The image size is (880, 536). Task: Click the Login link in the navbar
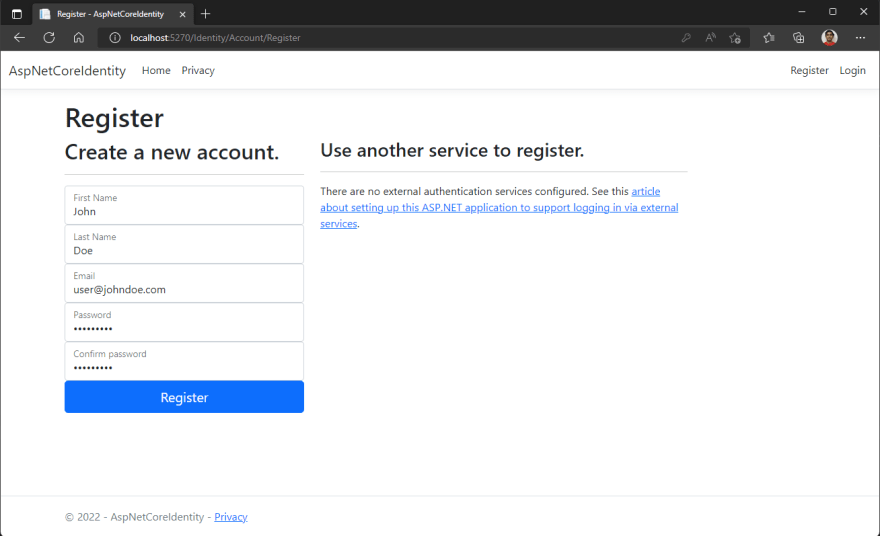pyautogui.click(x=852, y=70)
